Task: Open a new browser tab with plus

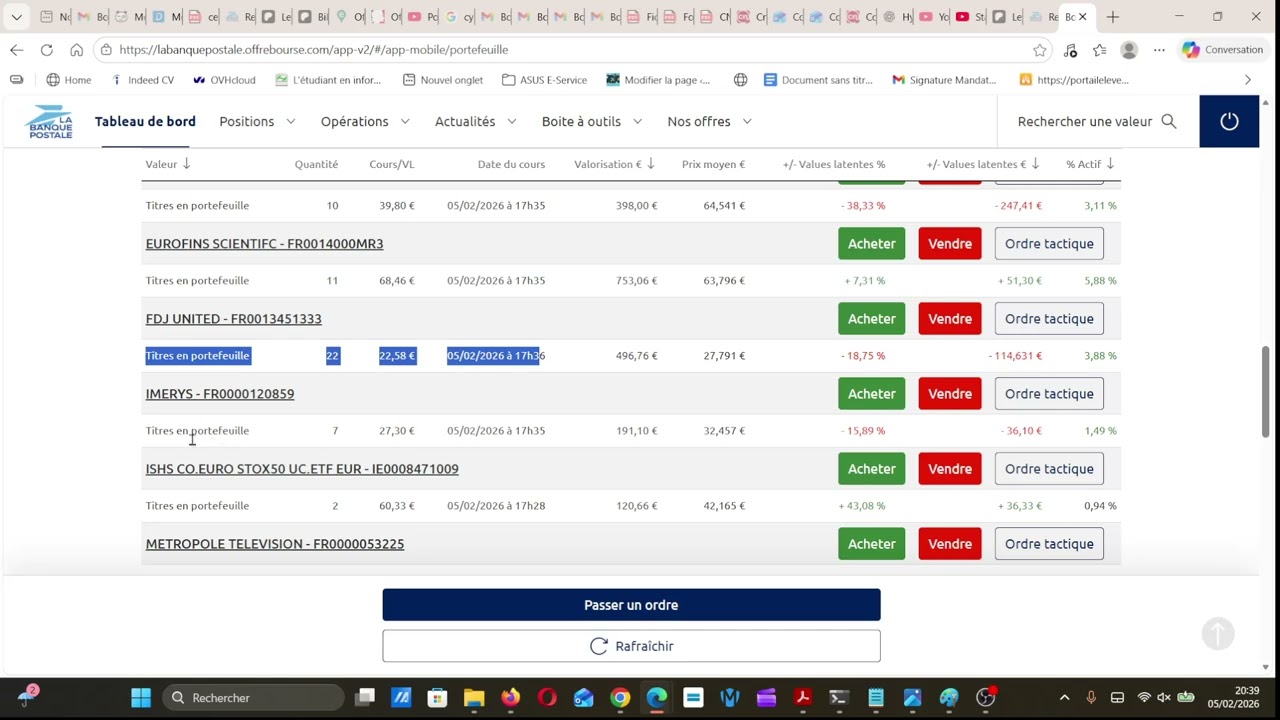Action: [1113, 17]
